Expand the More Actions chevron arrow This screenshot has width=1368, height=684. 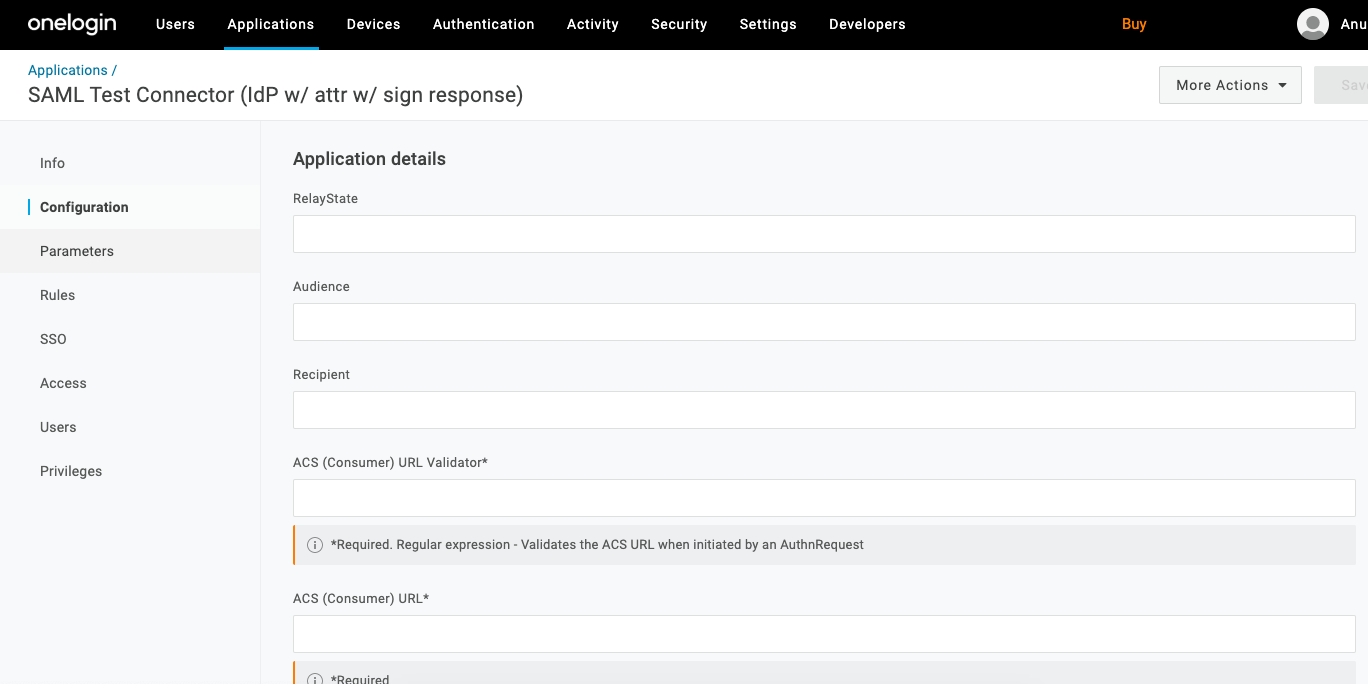point(1282,85)
